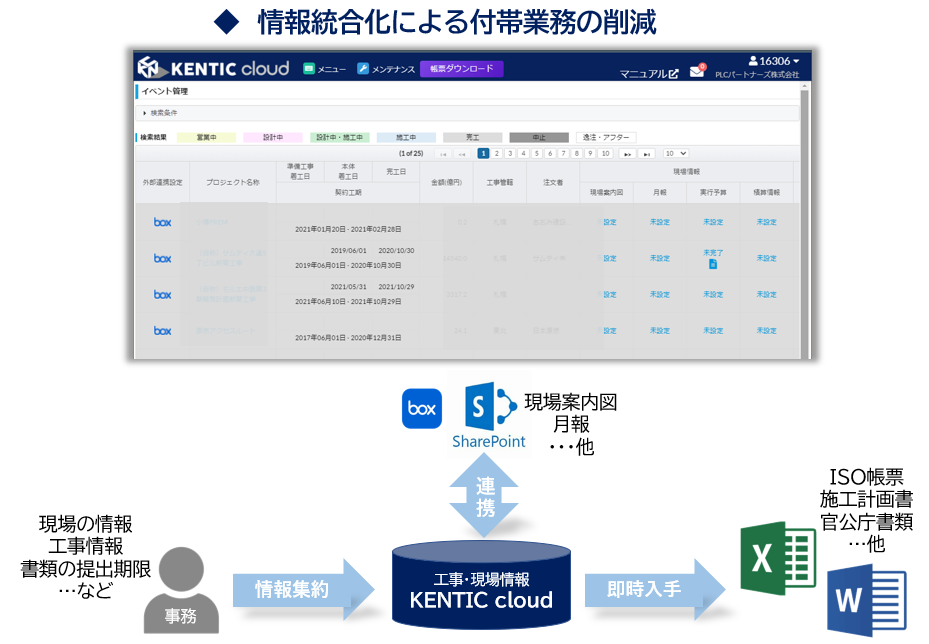Open 積算情報 未設定 link in 2021年06月10日 row
The height and width of the screenshot is (644, 929).
click(766, 294)
